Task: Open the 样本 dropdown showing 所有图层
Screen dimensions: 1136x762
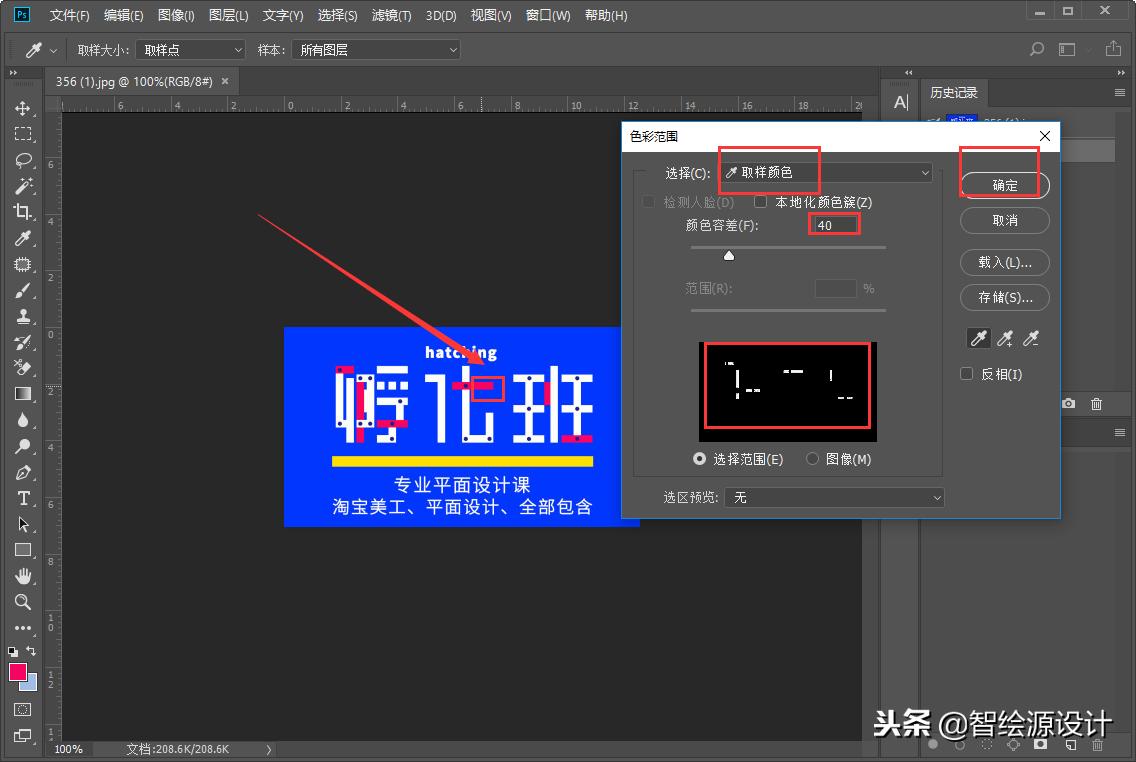Action: 376,49
